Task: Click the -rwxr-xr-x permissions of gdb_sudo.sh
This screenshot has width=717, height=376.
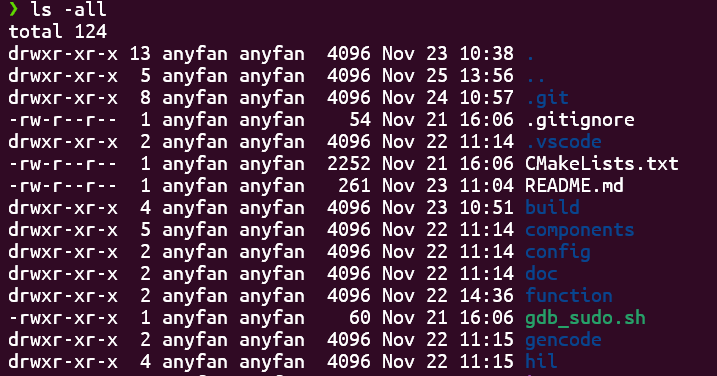Action: click(x=63, y=317)
